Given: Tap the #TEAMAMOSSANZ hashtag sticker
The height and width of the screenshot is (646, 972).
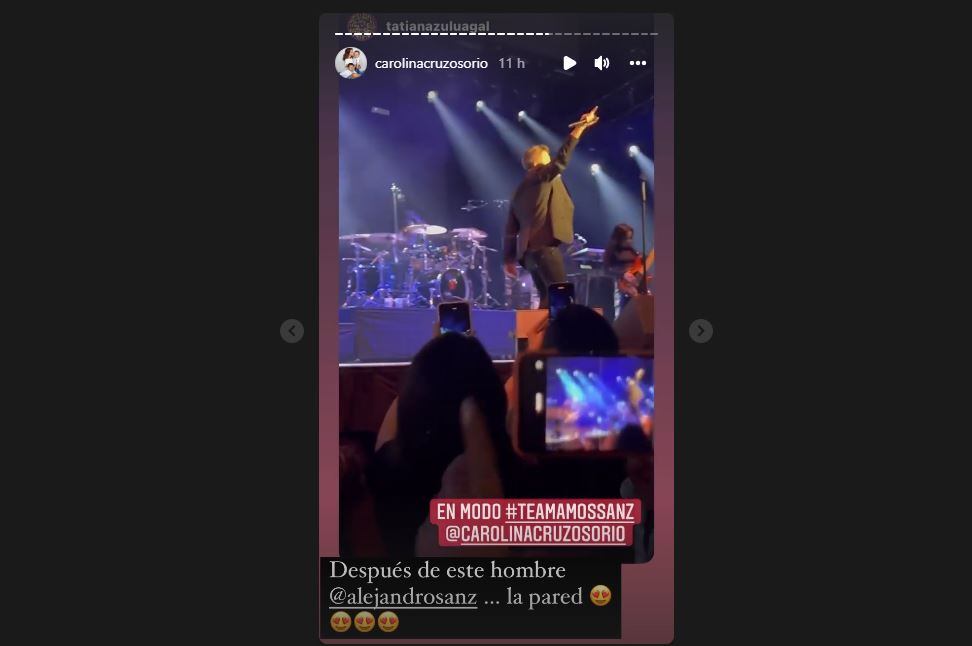Looking at the screenshot, I should (x=570, y=511).
